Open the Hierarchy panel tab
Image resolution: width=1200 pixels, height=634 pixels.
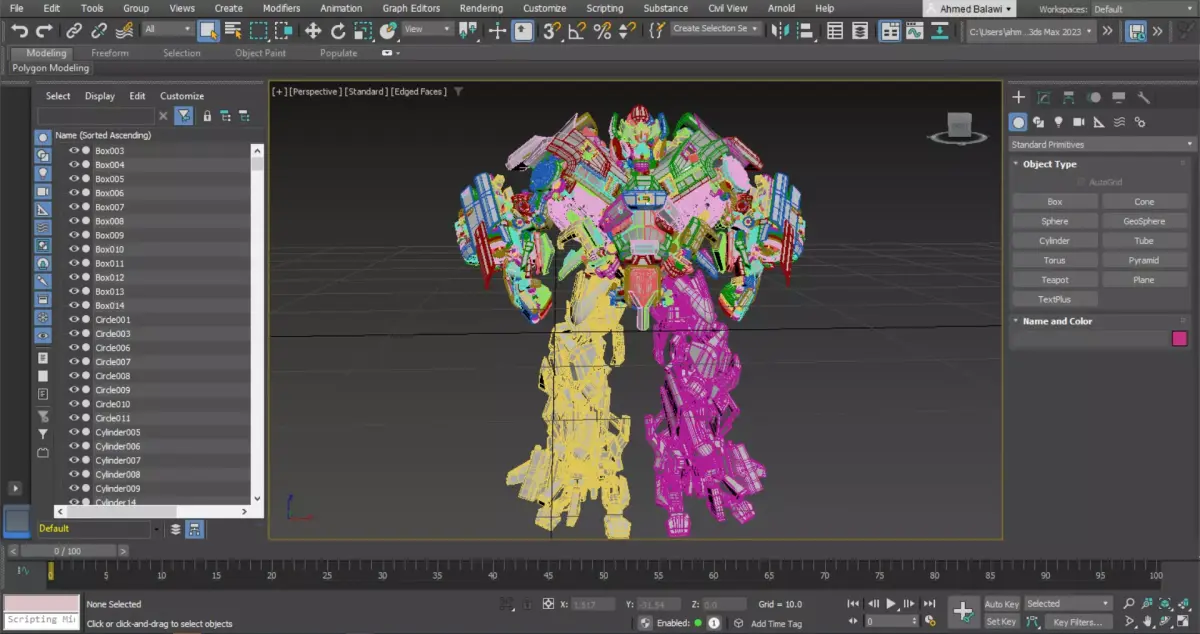click(1069, 97)
